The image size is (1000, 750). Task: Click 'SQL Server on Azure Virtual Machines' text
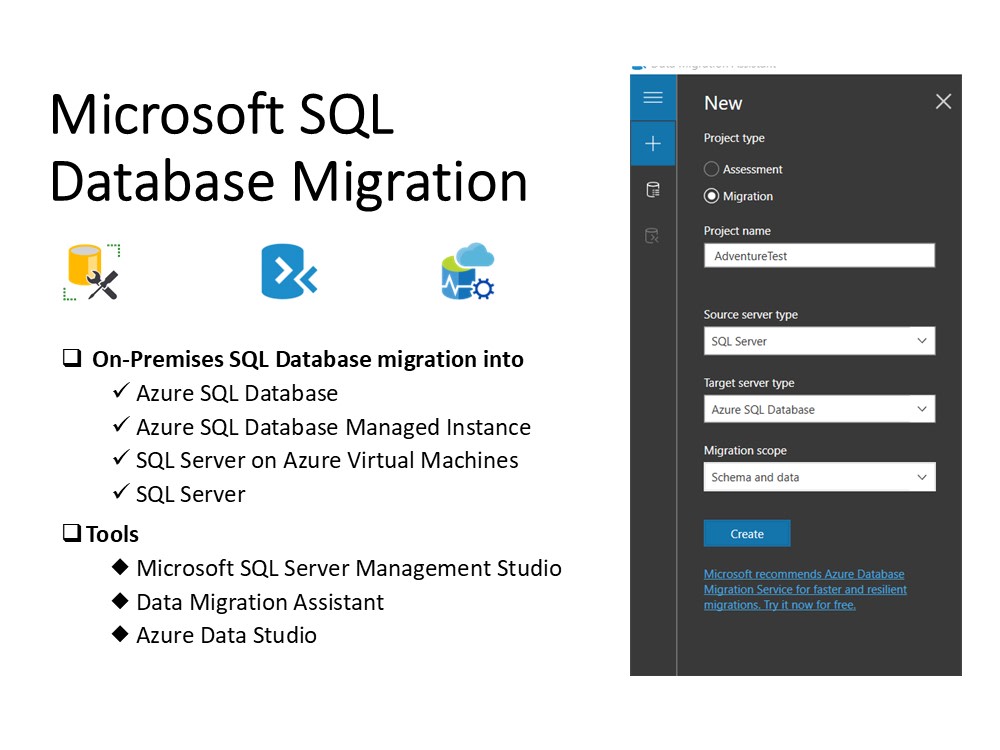[327, 460]
